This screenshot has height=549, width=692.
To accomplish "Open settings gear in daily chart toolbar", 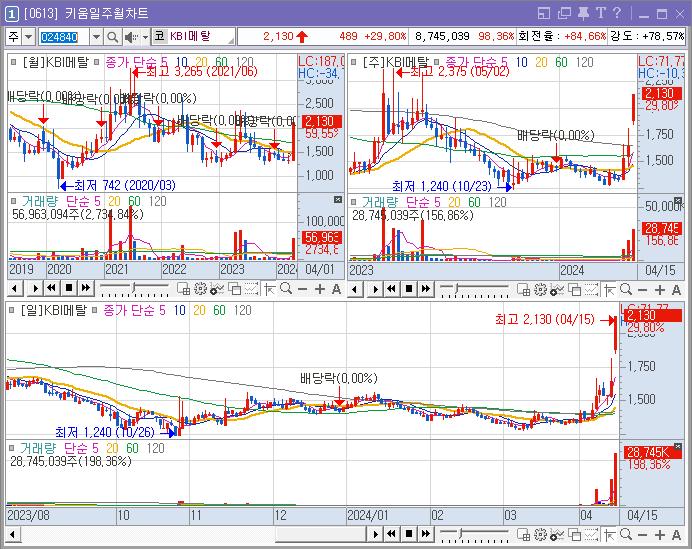I will tap(541, 535).
